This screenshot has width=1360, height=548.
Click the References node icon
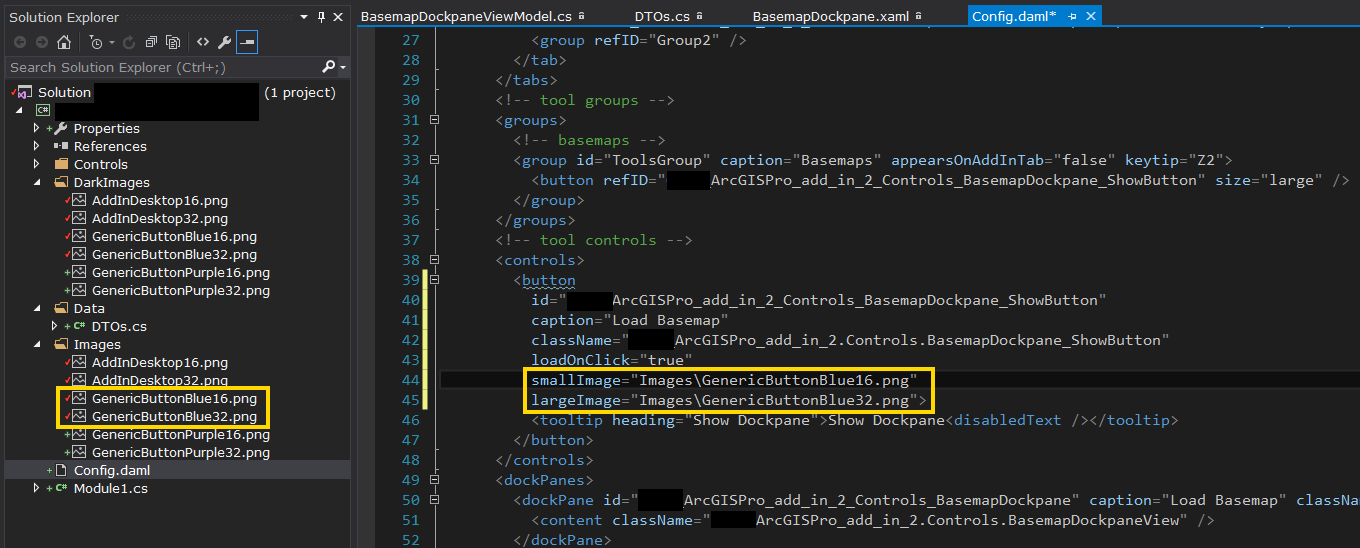[x=61, y=146]
